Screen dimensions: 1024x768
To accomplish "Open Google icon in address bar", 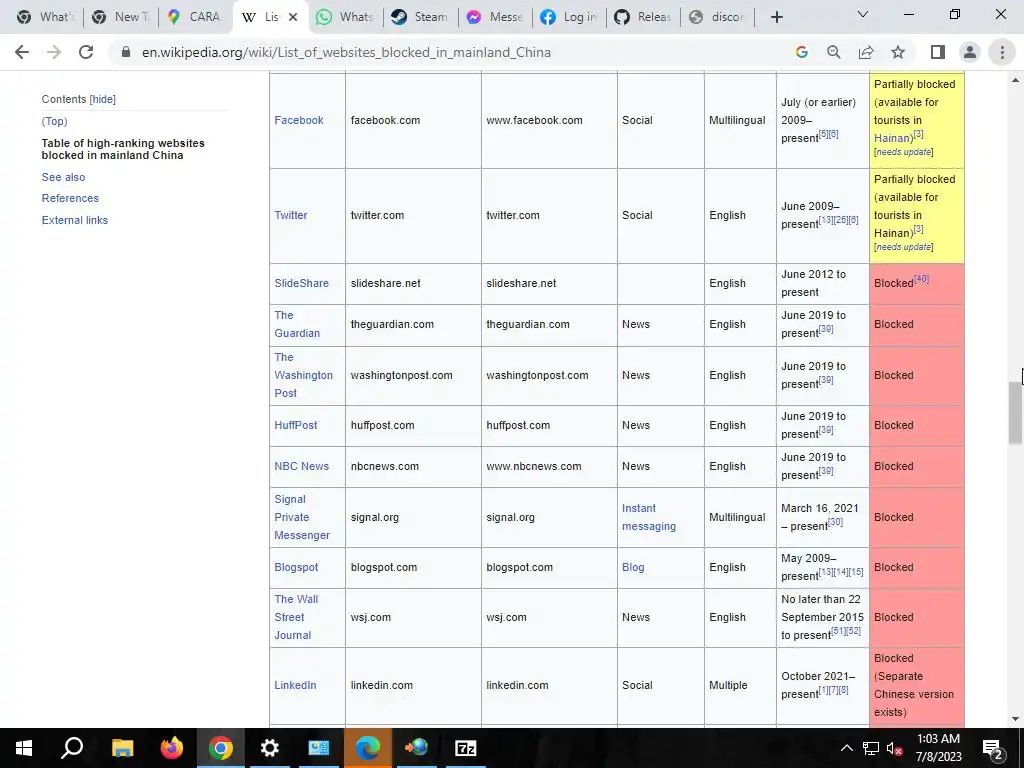I will point(801,52).
